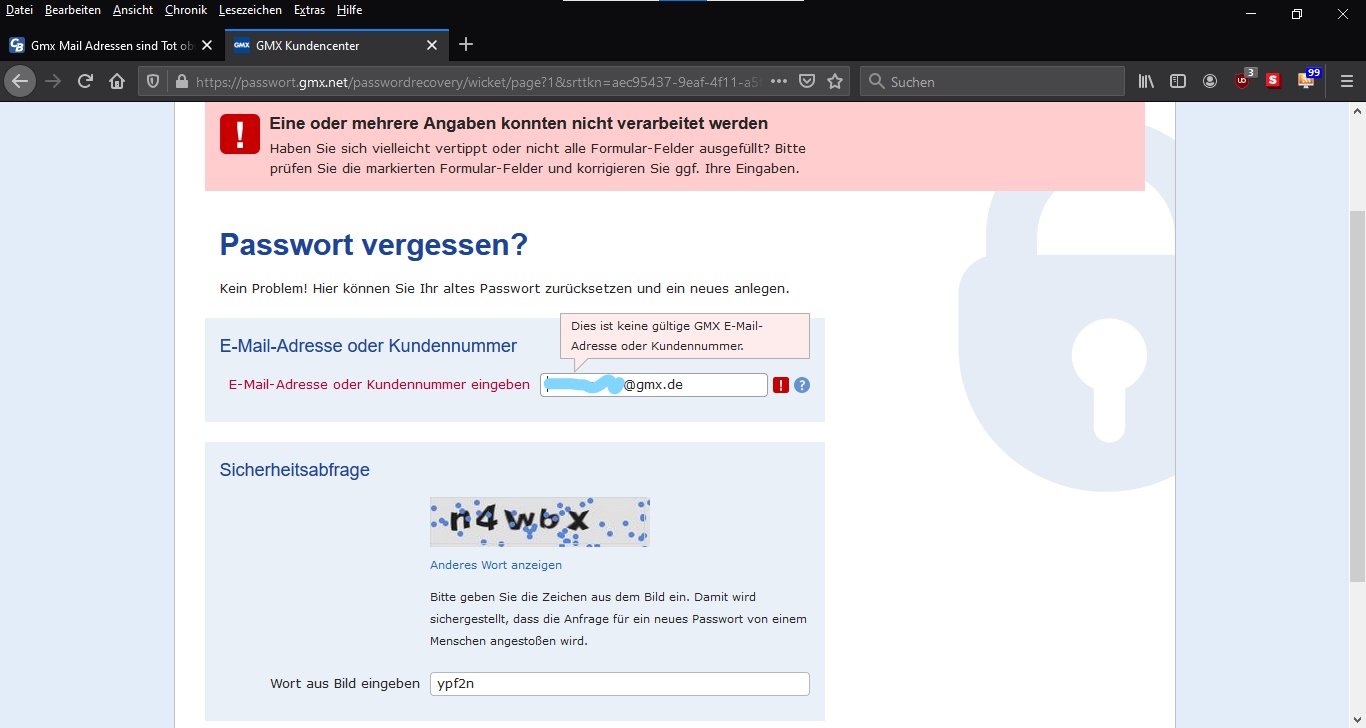
Task: Click the Passwort vergessen? heading
Action: (373, 244)
